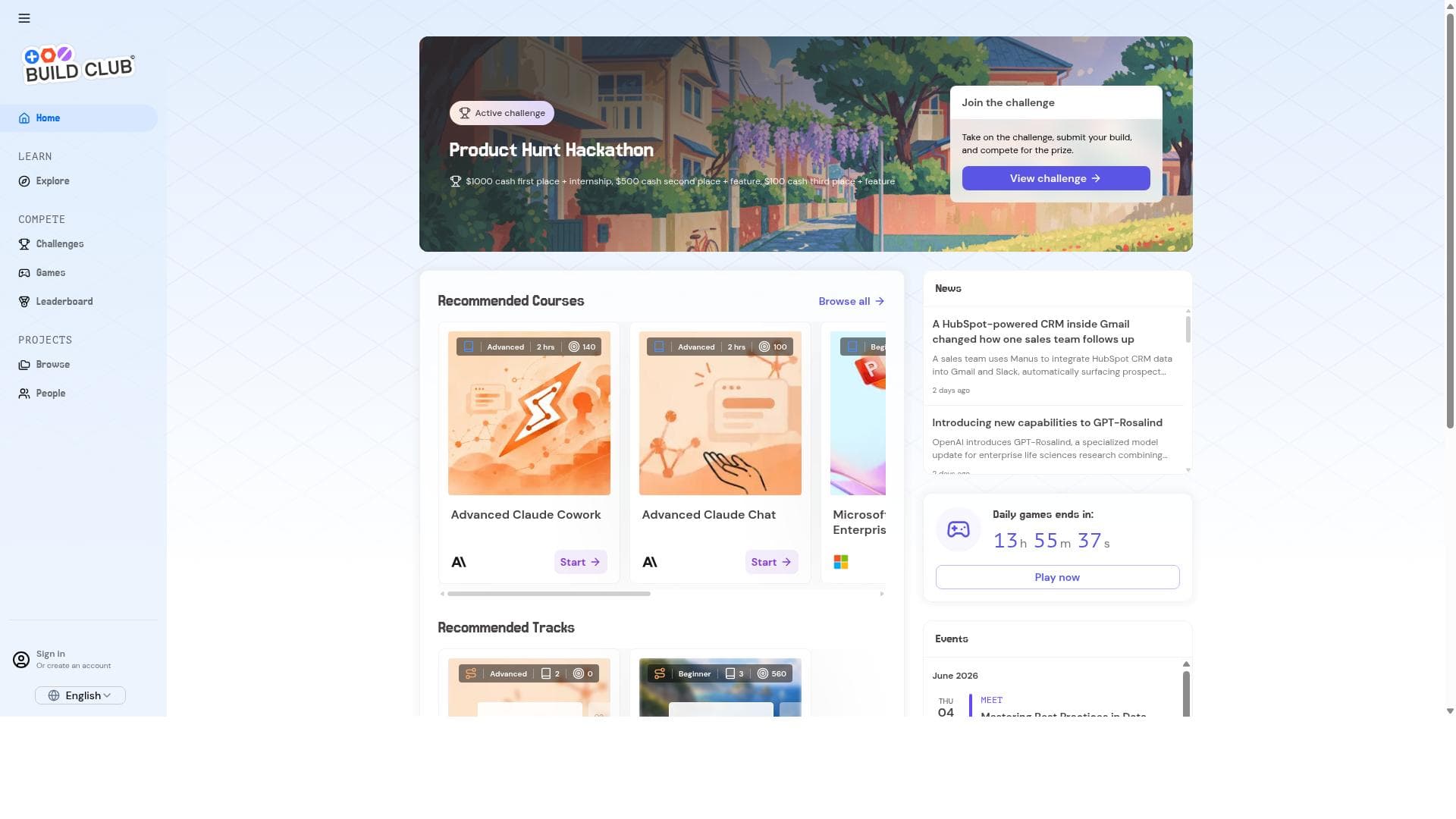Click the News panel scroll down arrow

(1188, 470)
